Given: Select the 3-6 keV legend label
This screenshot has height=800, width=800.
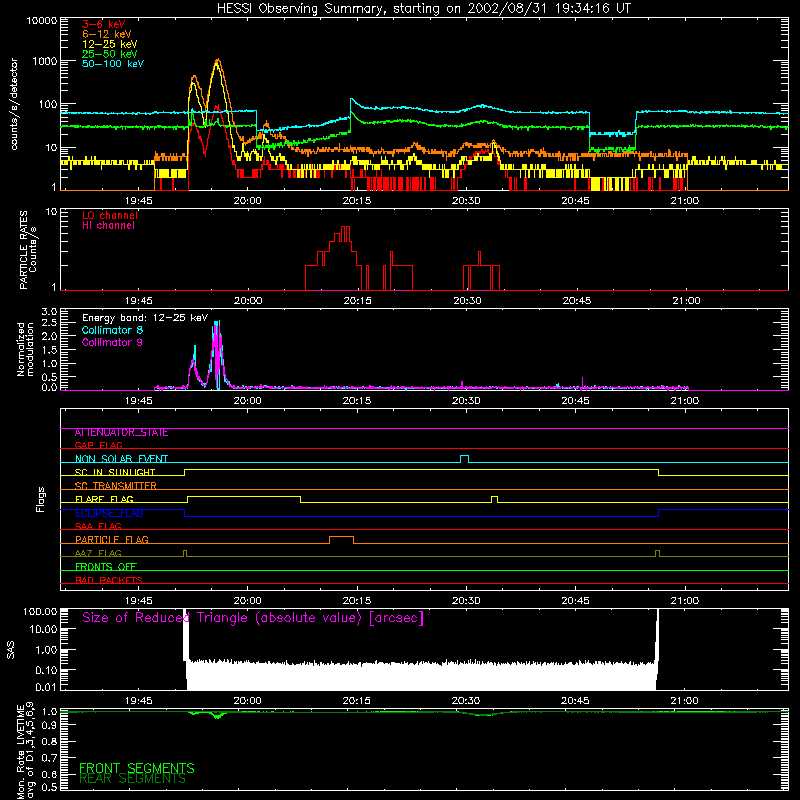Looking at the screenshot, I should (x=103, y=24).
